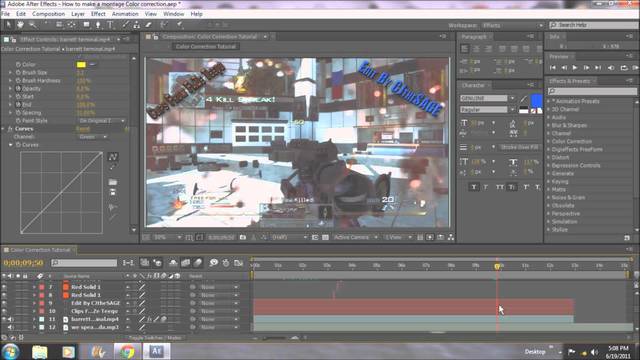This screenshot has width=640, height=360.
Task: Expand Brush Size property triangle
Action: [x=11, y=73]
